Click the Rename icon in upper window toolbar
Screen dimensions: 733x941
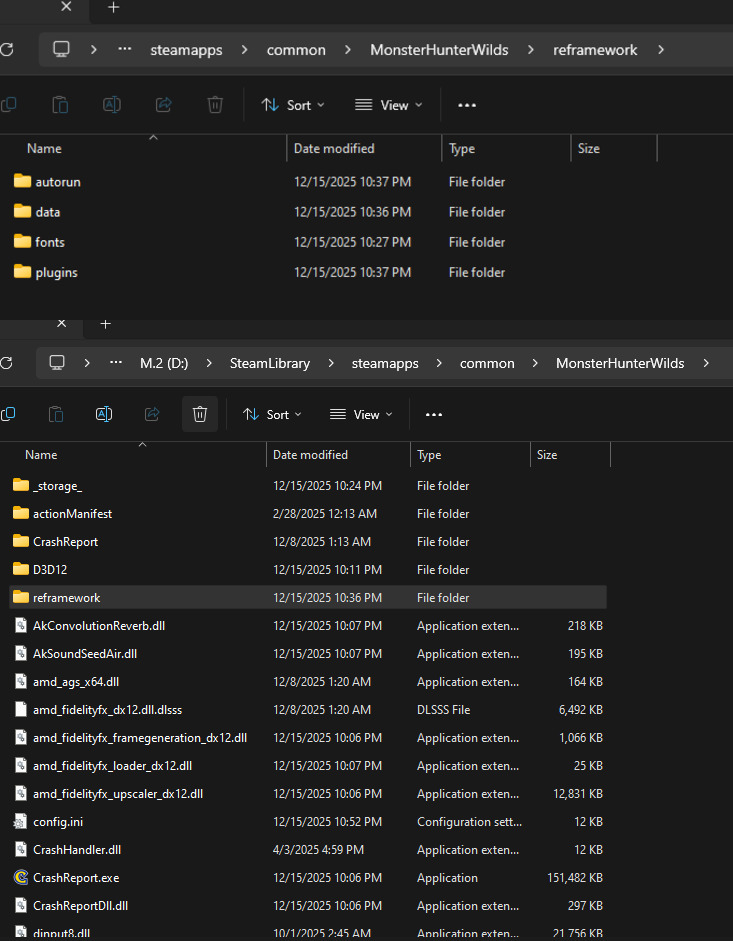pos(112,105)
